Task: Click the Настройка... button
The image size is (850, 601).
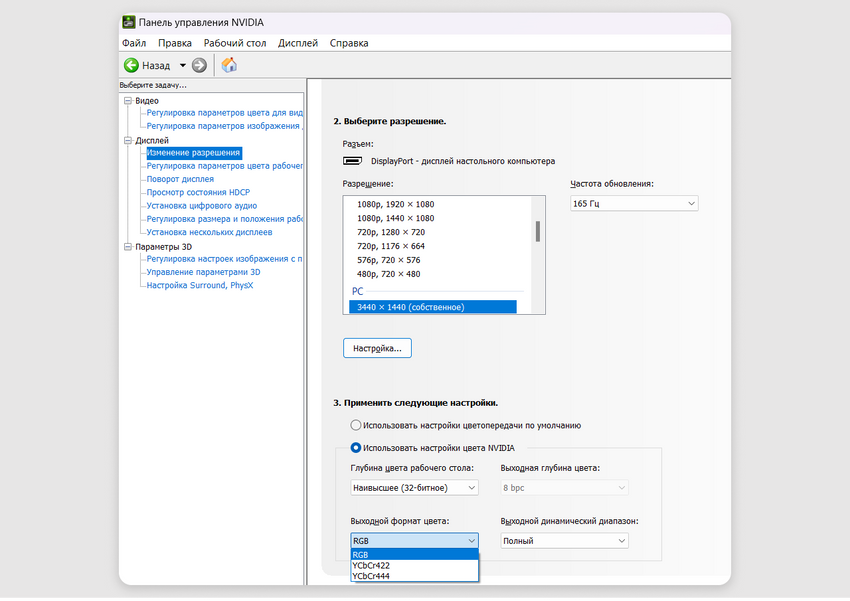Action: click(x=377, y=348)
